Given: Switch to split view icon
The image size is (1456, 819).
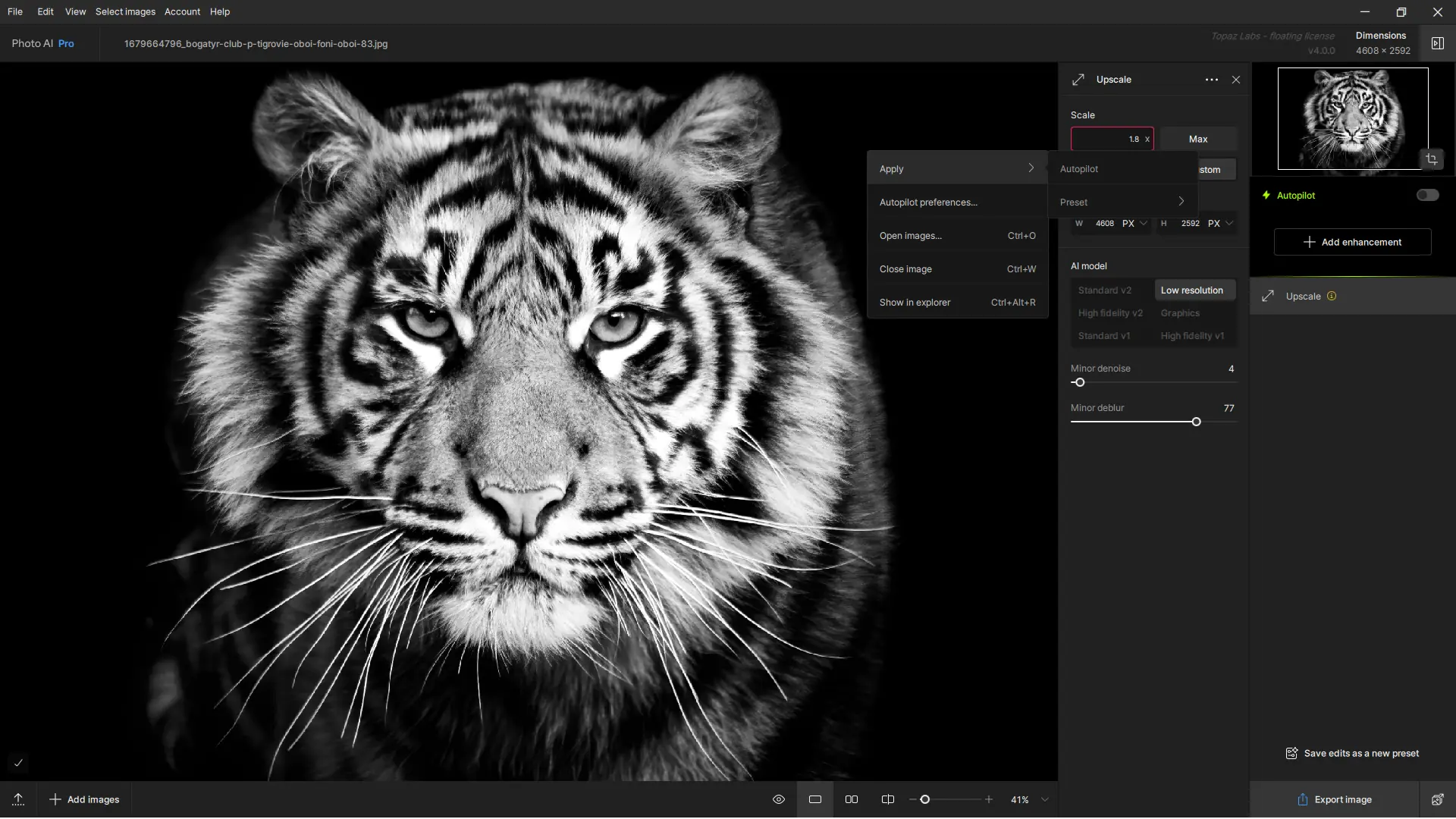Looking at the screenshot, I should 888,799.
